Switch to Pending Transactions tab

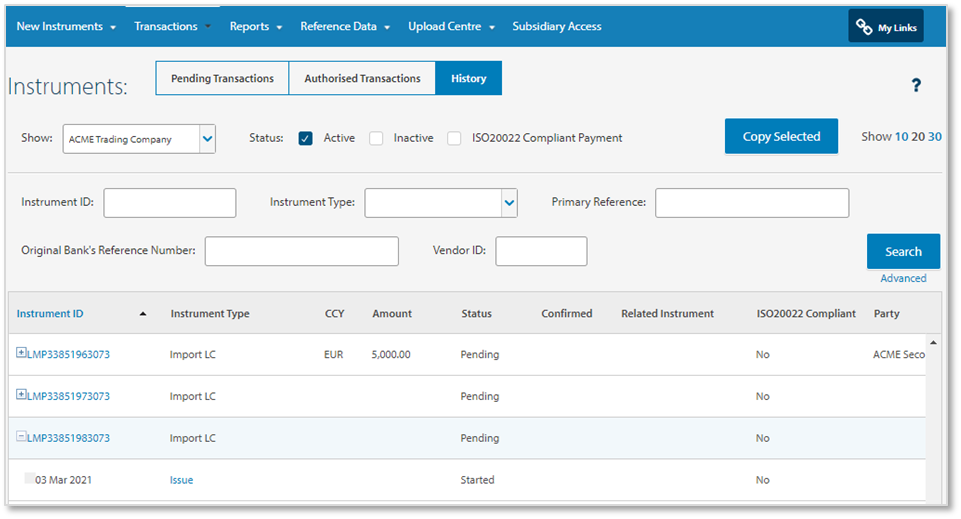click(x=222, y=79)
